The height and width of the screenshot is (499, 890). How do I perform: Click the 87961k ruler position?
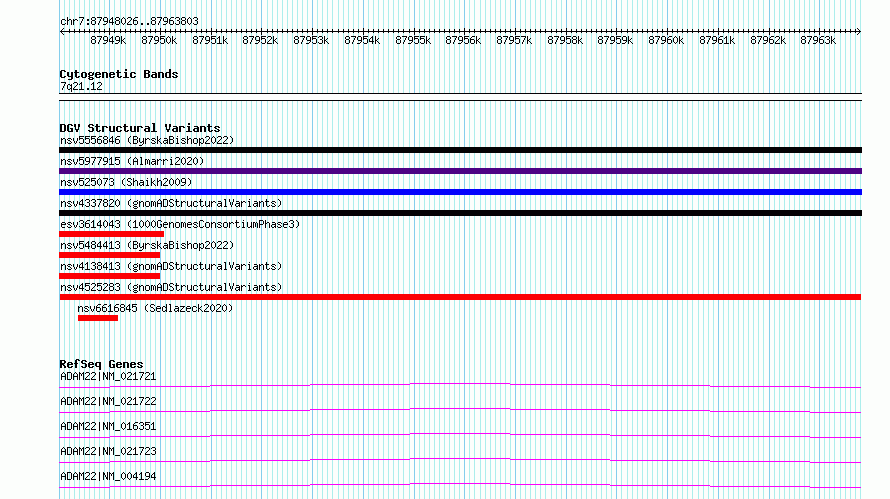(x=717, y=40)
